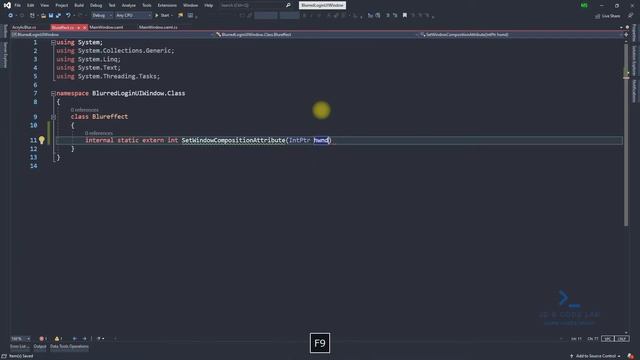Open the Debug configuration dropdown
This screenshot has width=640, height=360.
102,16
